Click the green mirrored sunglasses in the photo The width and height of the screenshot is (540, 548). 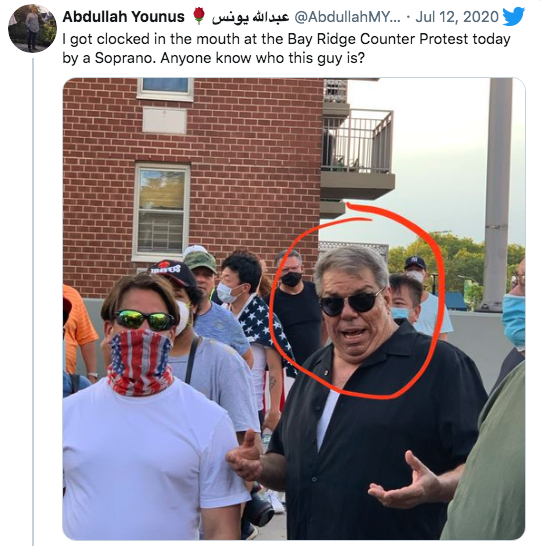(144, 320)
